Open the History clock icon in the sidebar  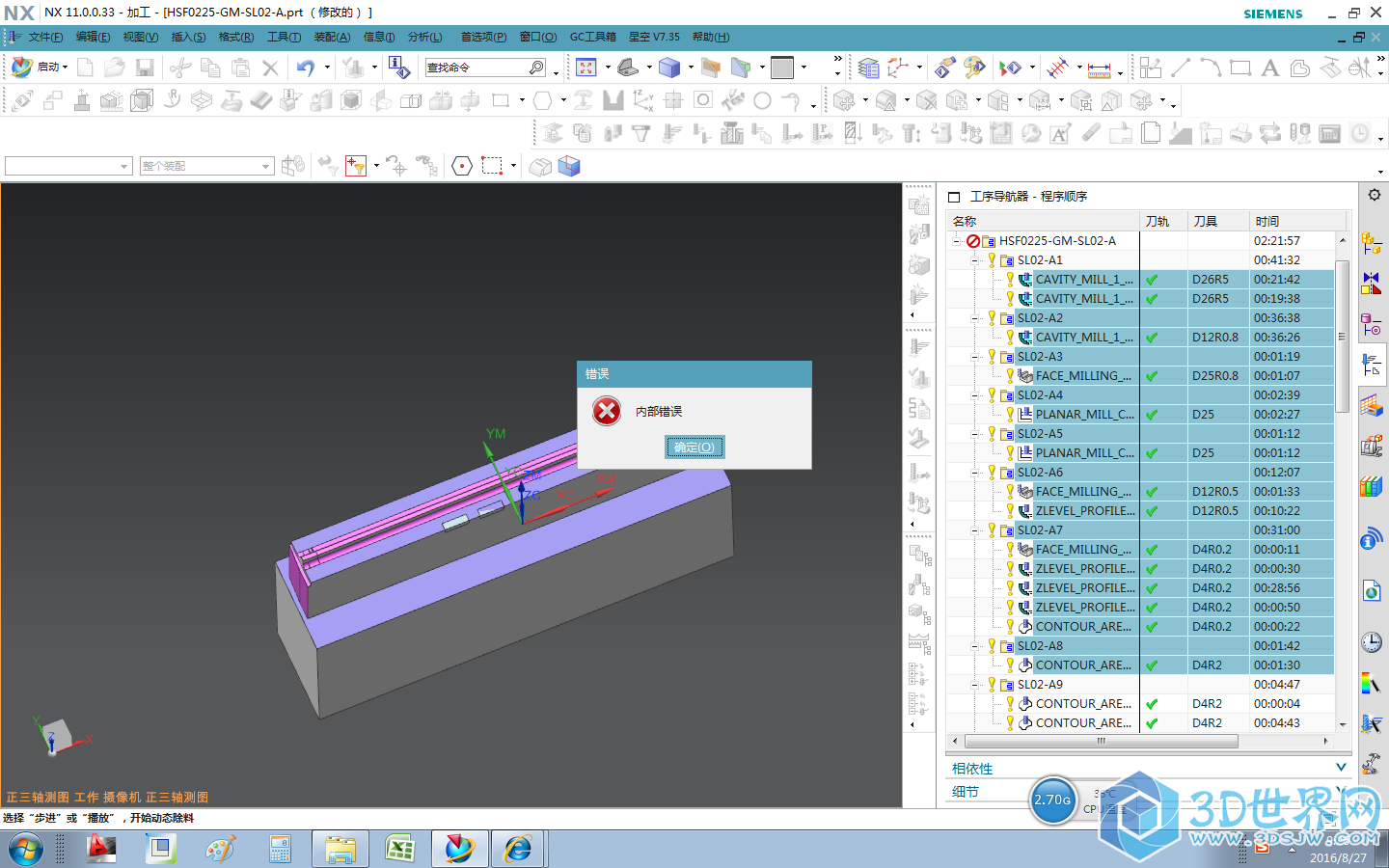point(1371,642)
